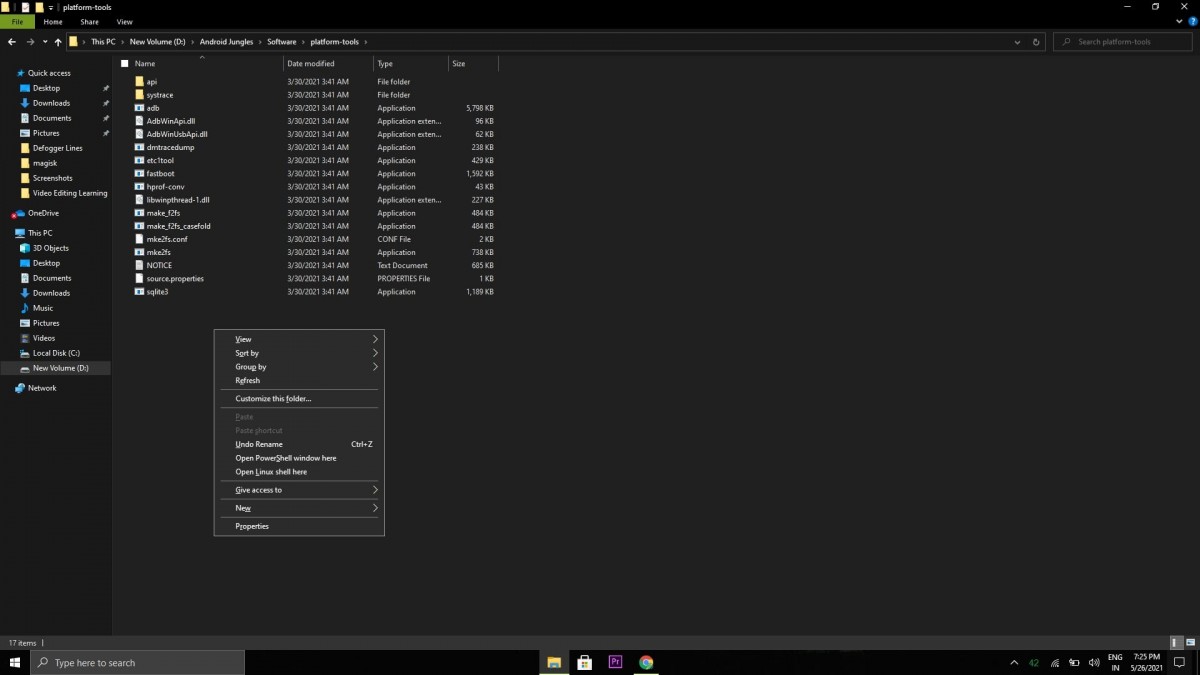The image size is (1200, 675).
Task: Open the View ribbon tab
Action: [124, 21]
